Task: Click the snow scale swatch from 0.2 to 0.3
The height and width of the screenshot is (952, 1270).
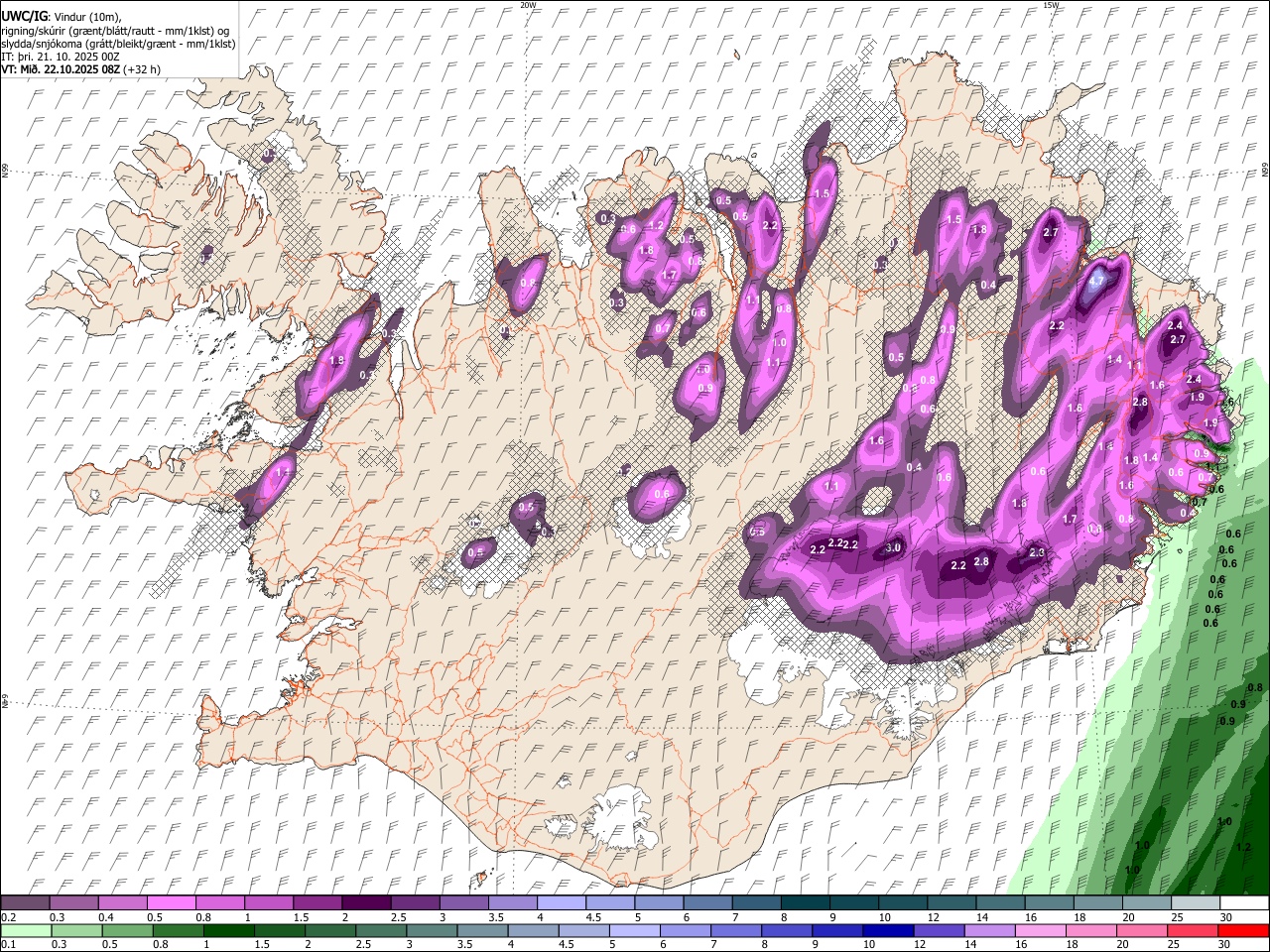Action: click(25, 902)
